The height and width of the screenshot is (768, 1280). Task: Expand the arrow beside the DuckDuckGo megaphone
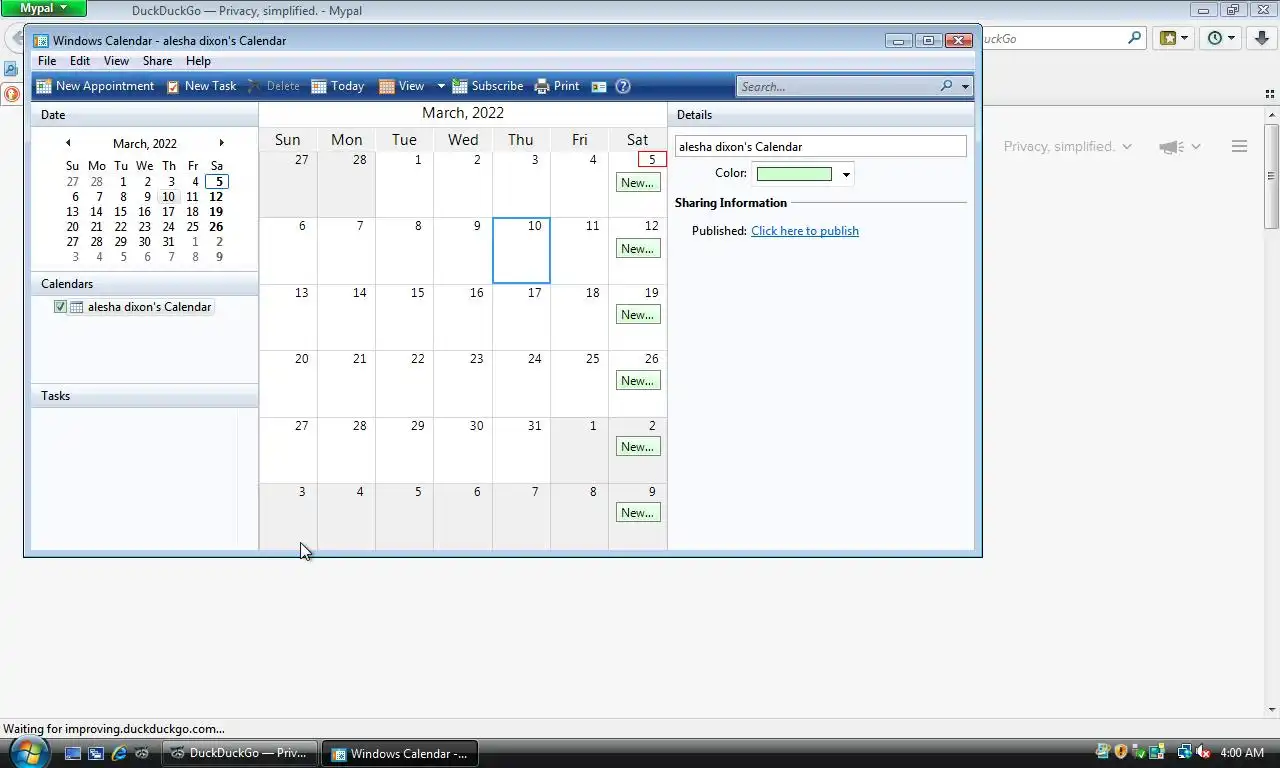click(1195, 147)
